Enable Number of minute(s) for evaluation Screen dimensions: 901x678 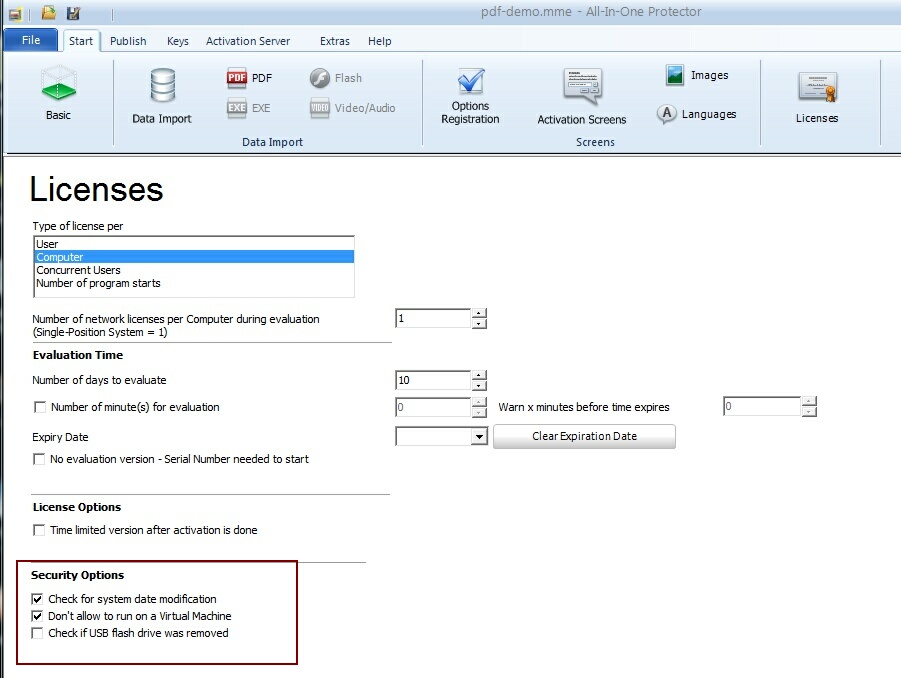pos(40,407)
